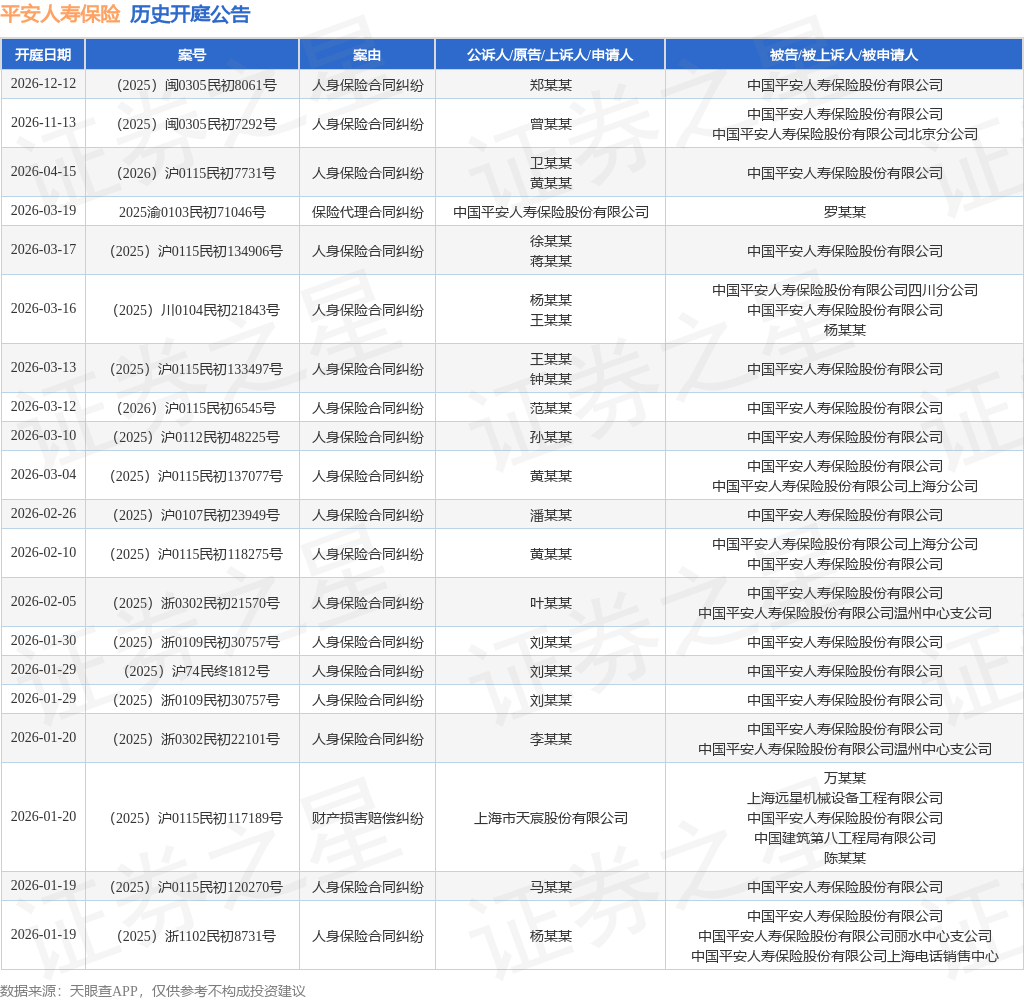Click date 2026-02-10
Screen dimensions: 1024x1000
click(x=43, y=553)
